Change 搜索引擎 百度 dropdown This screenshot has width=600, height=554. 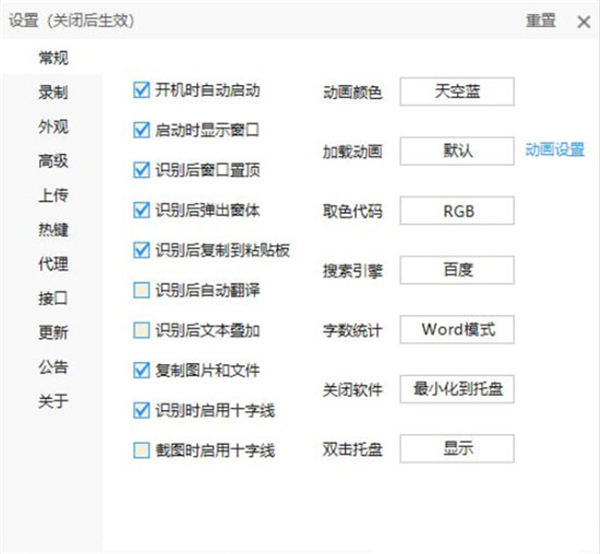457,269
